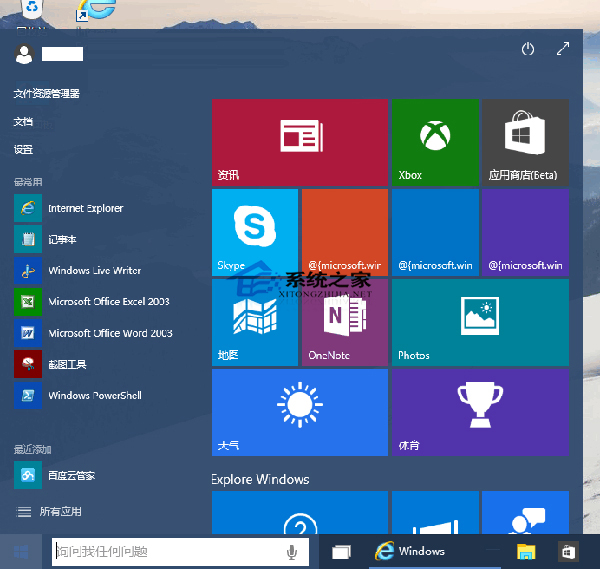Open the 体育 sports trophy tile
Viewport: 600px width, 569px height.
pos(480,412)
